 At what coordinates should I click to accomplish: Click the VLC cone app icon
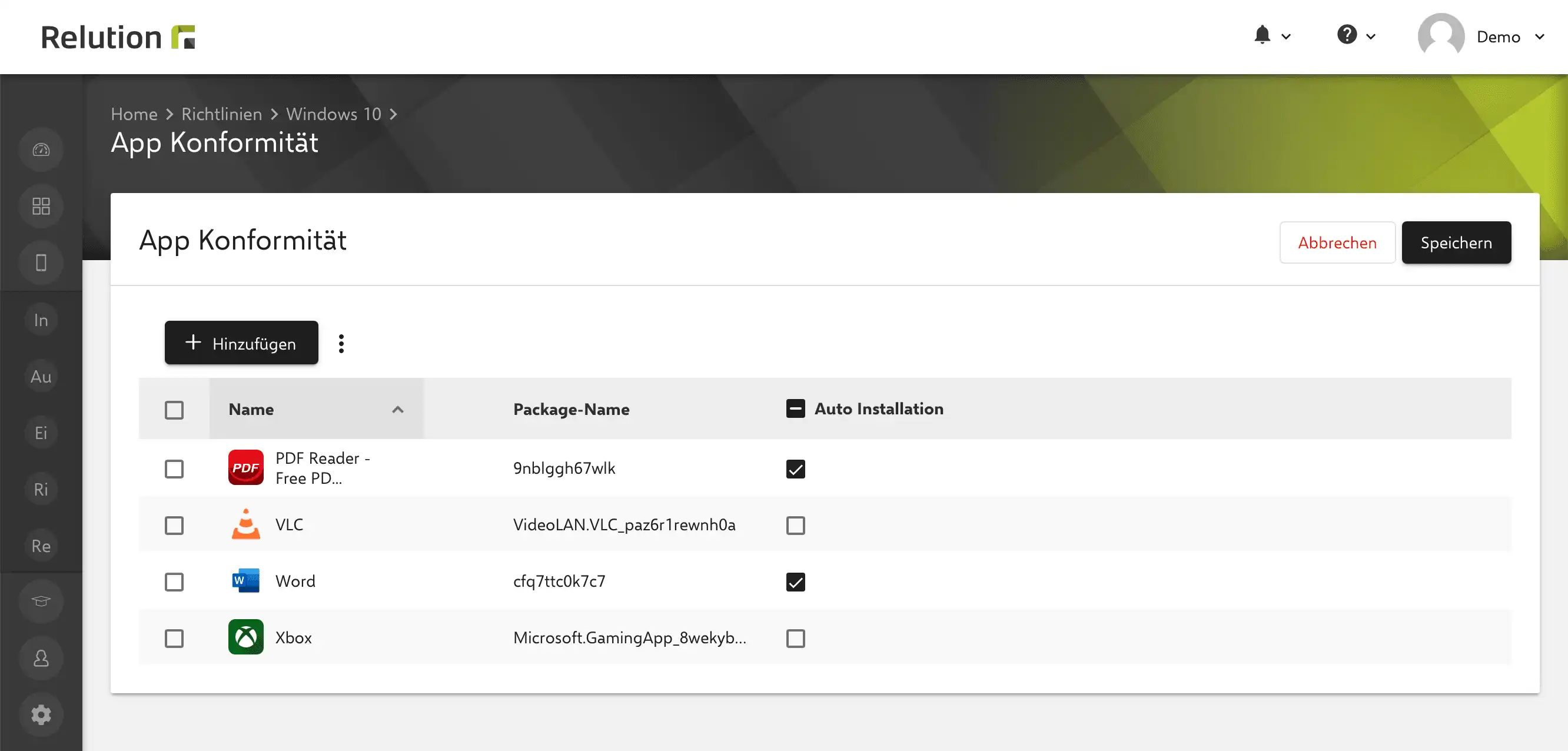tap(245, 524)
